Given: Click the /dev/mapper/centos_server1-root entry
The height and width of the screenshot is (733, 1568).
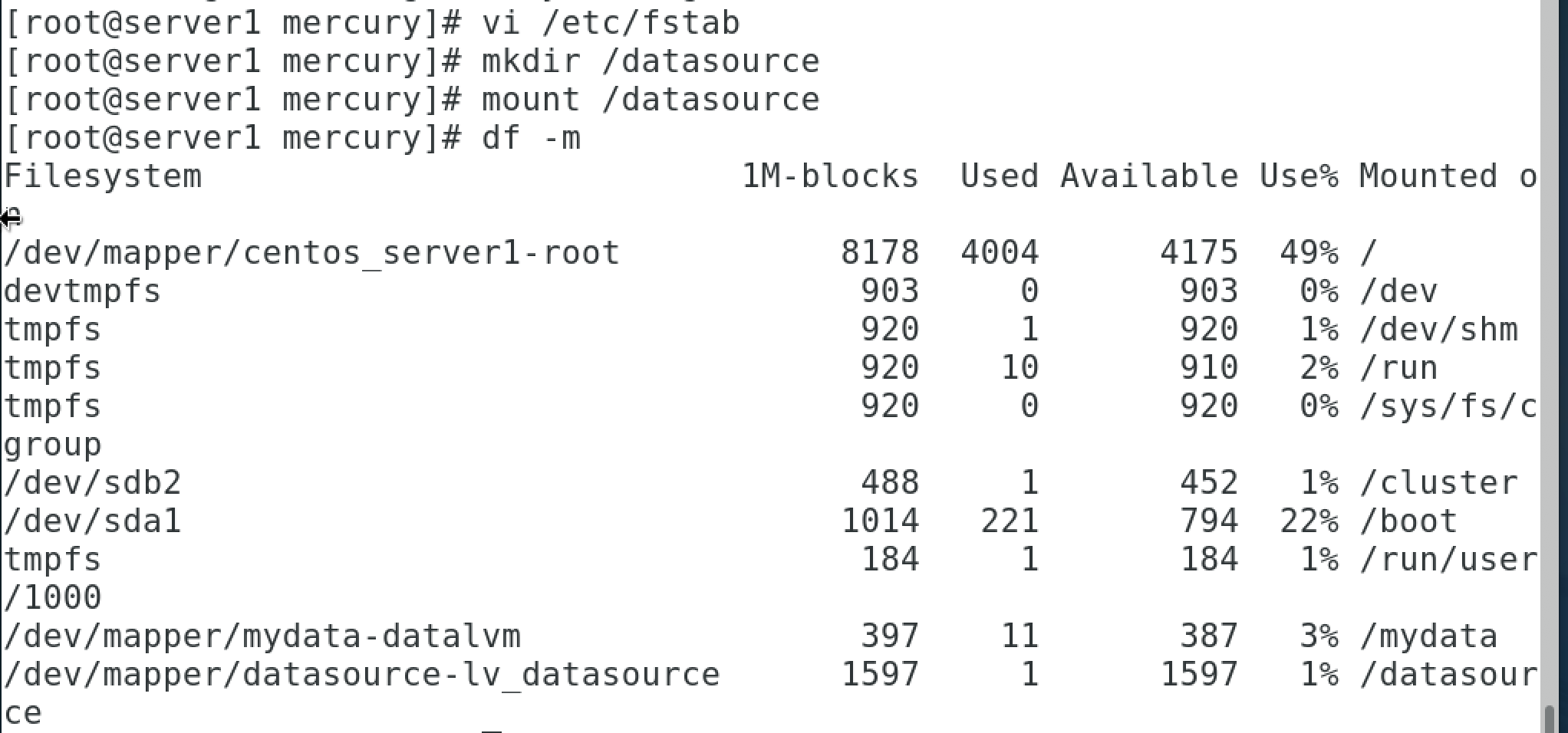Looking at the screenshot, I should click(311, 253).
